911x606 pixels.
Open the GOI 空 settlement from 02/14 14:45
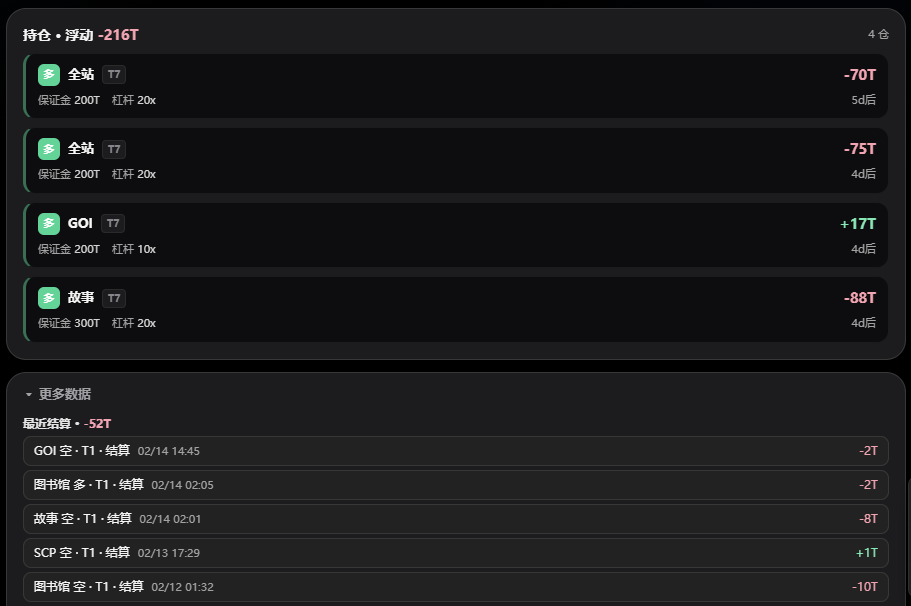(x=455, y=451)
